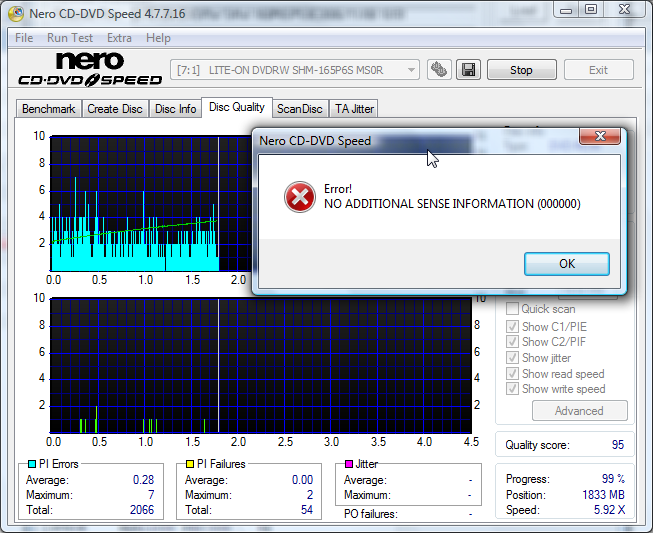
Task: Toggle the Show C1/PIE checkbox
Action: click(x=512, y=326)
